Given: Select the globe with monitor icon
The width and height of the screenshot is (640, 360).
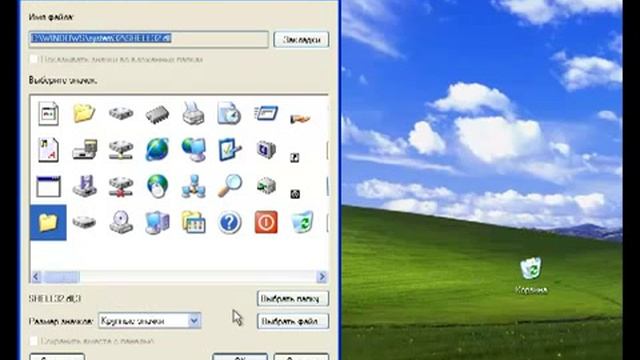Looking at the screenshot, I should coord(193,149).
